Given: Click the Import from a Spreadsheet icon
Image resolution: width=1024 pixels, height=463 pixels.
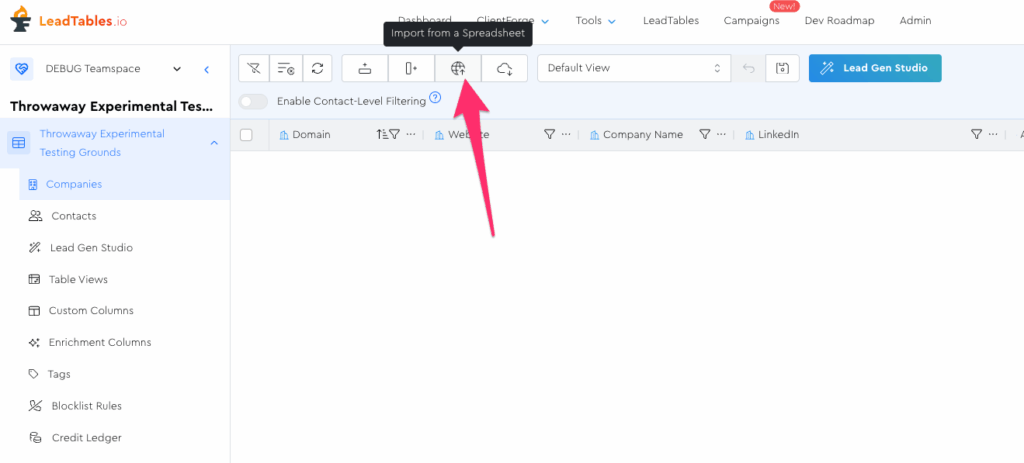Looking at the screenshot, I should [458, 68].
